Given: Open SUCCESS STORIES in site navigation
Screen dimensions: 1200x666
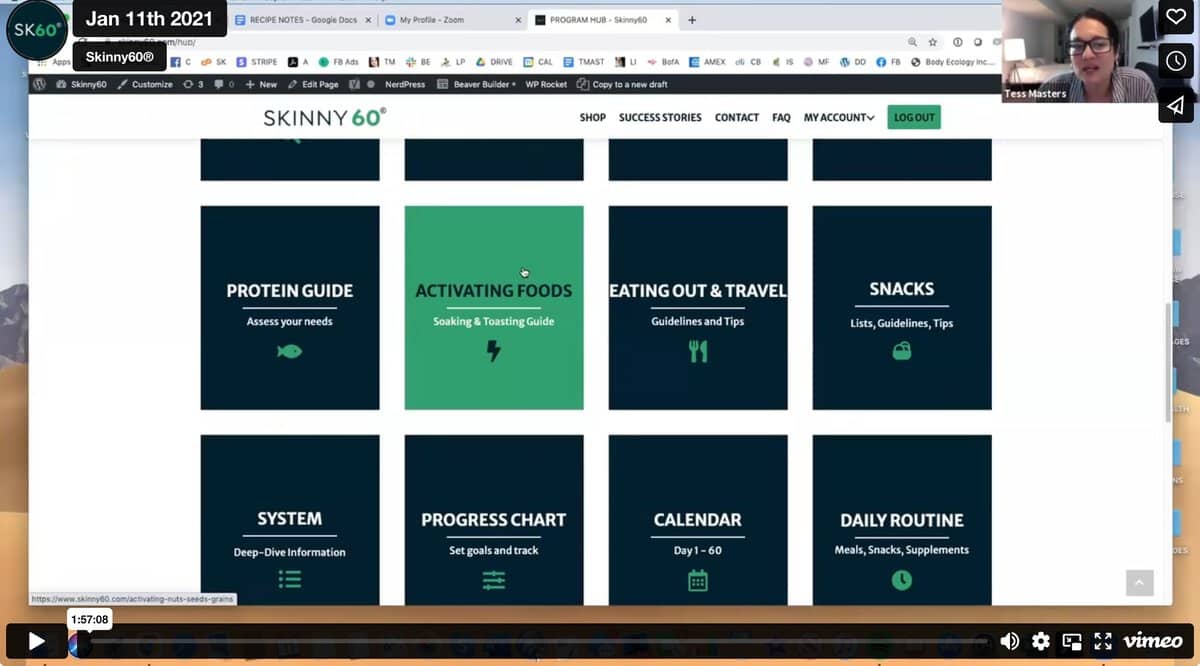Looking at the screenshot, I should tap(660, 117).
